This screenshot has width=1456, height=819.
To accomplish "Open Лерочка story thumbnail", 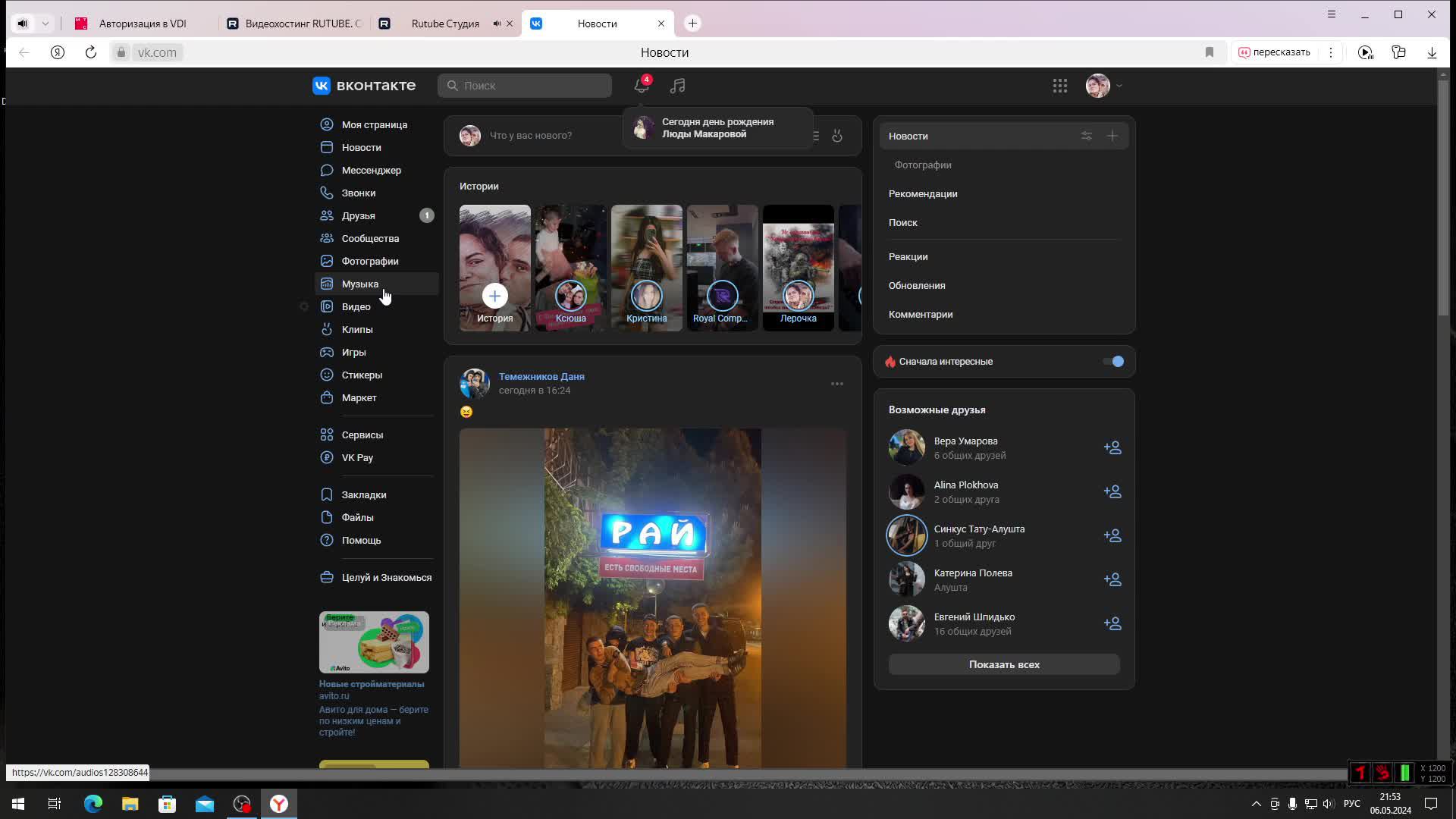I will [799, 268].
